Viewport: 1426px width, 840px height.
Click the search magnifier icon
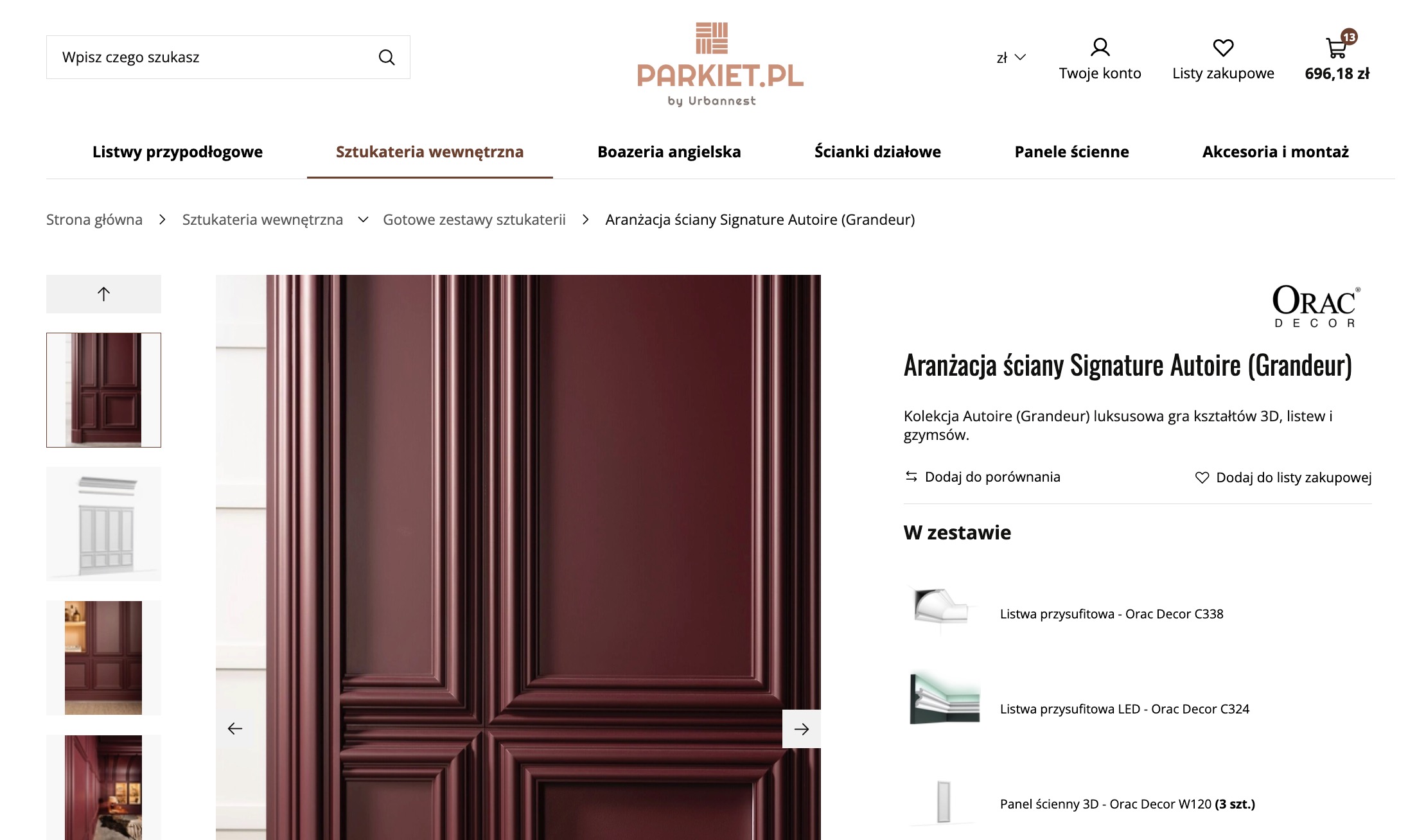[x=387, y=57]
